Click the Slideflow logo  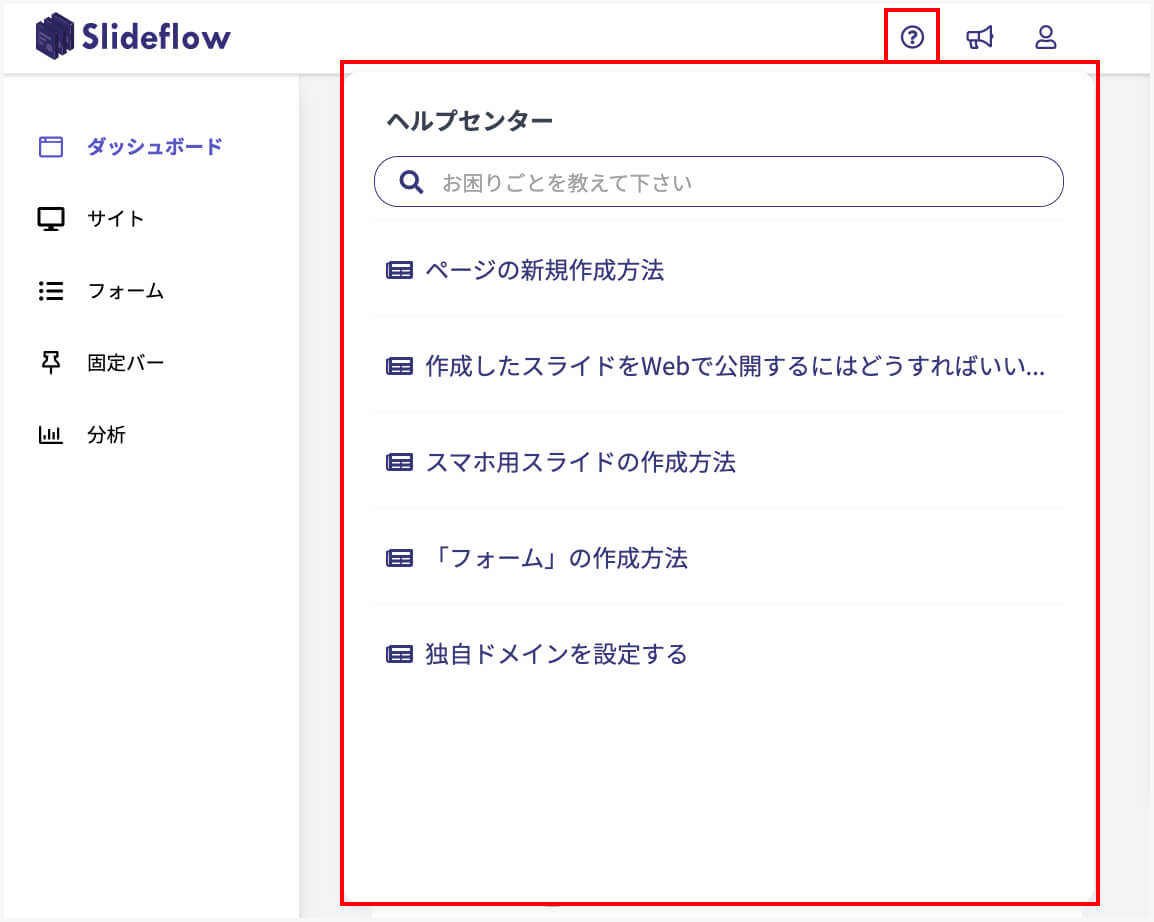click(x=133, y=37)
